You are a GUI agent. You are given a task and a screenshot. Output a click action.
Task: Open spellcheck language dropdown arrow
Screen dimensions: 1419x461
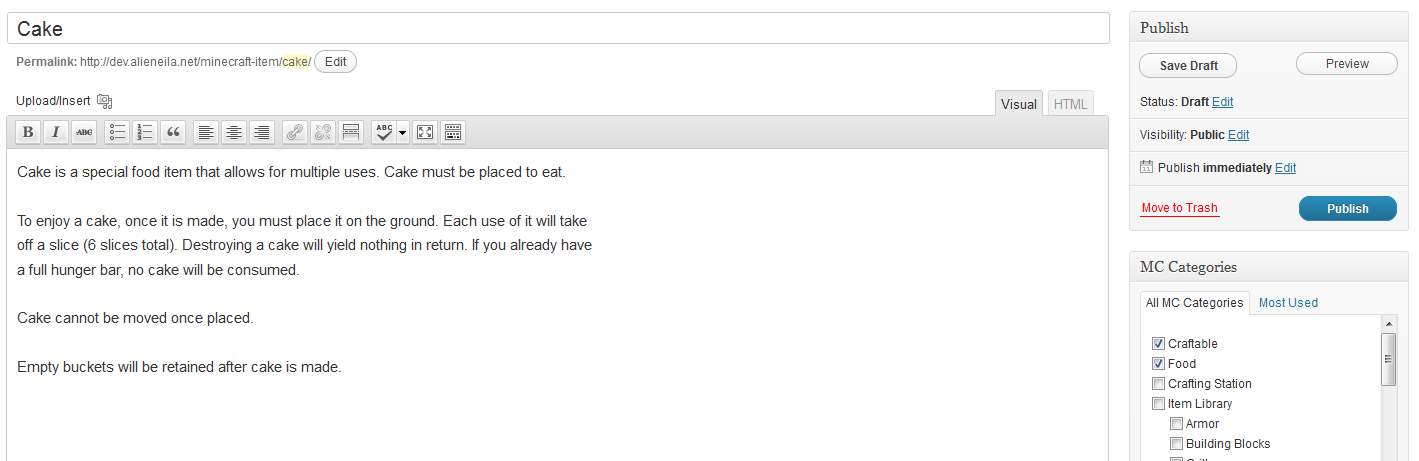tap(403, 132)
